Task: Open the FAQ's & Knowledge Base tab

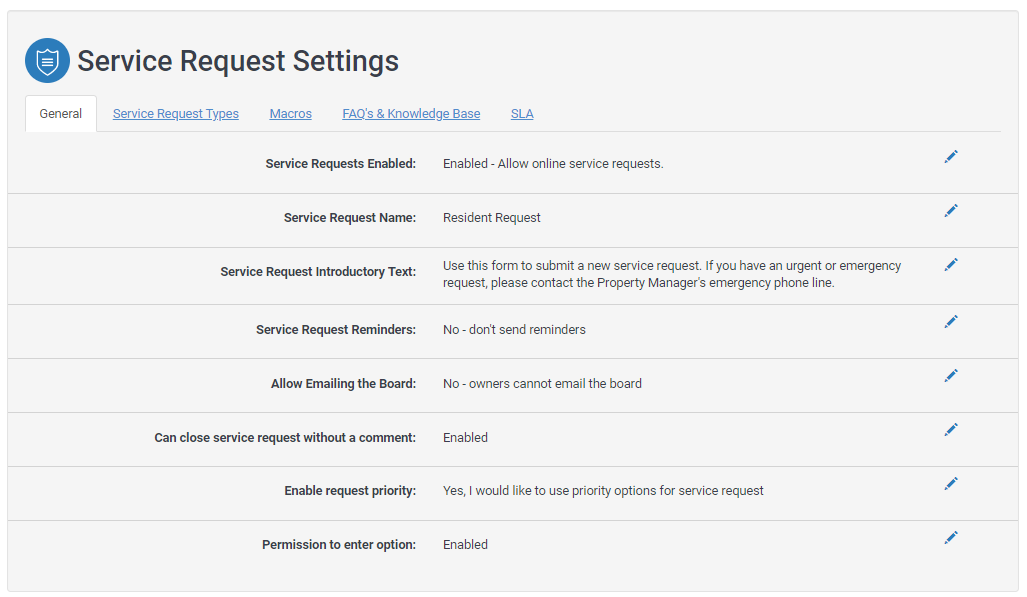Action: click(x=411, y=114)
